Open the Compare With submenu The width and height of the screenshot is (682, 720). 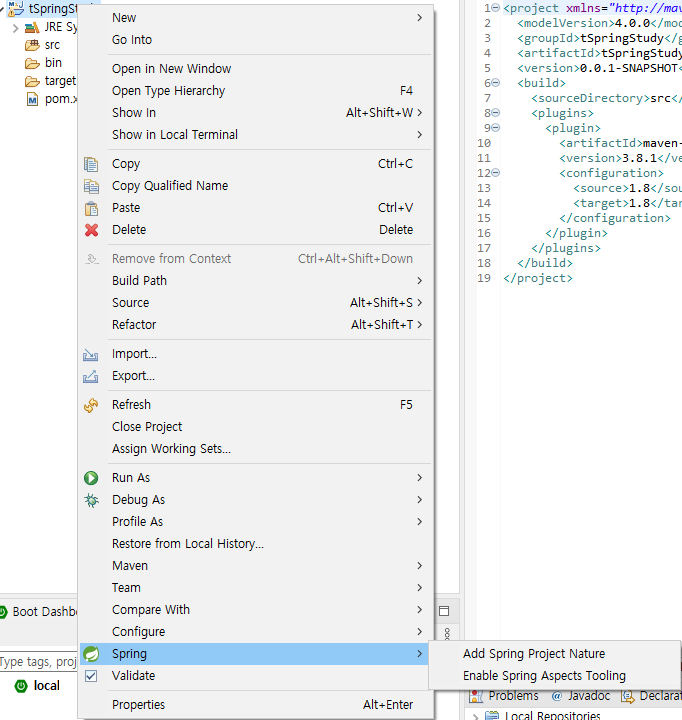point(256,610)
